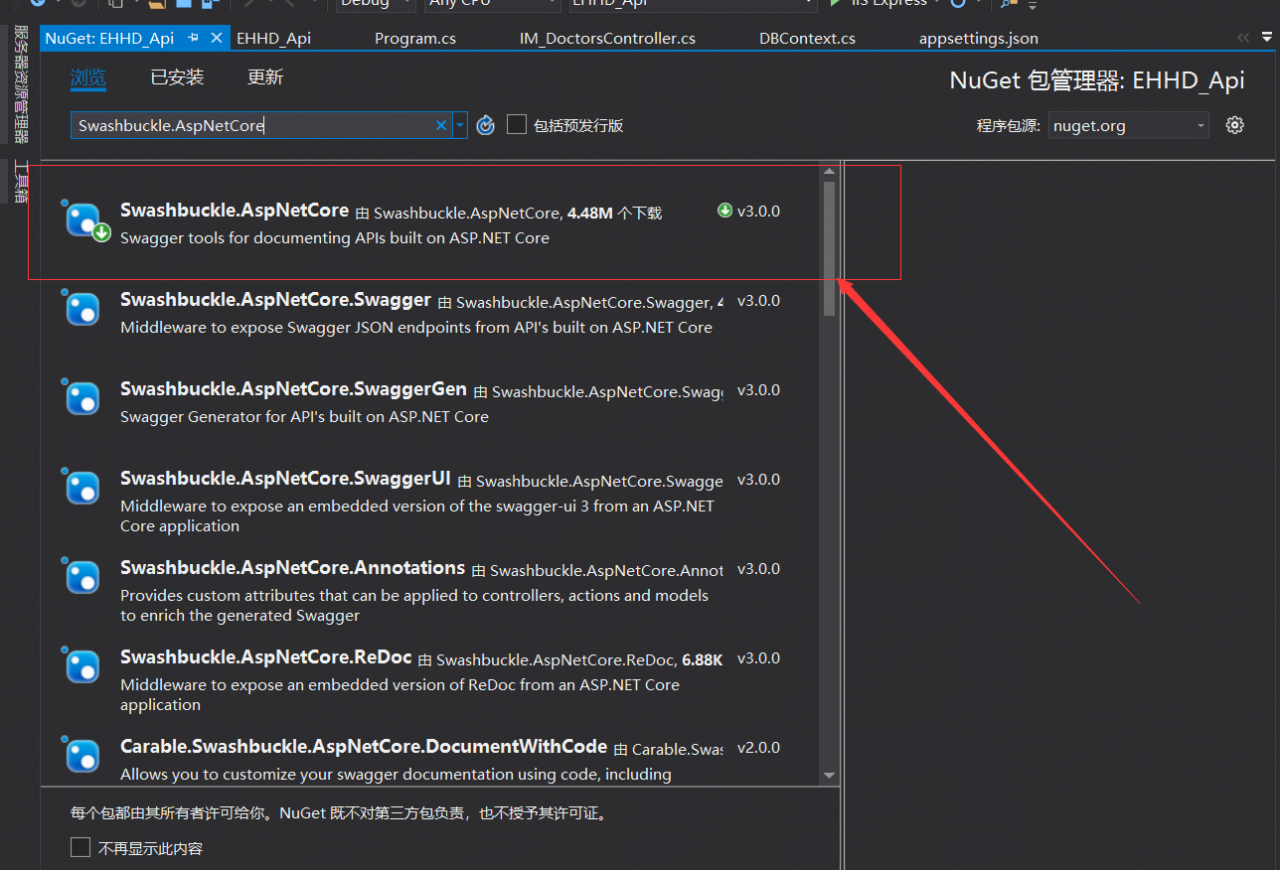Toggle the 包括预发行版 prerelease checkbox
The height and width of the screenshot is (870, 1280).
tap(517, 125)
